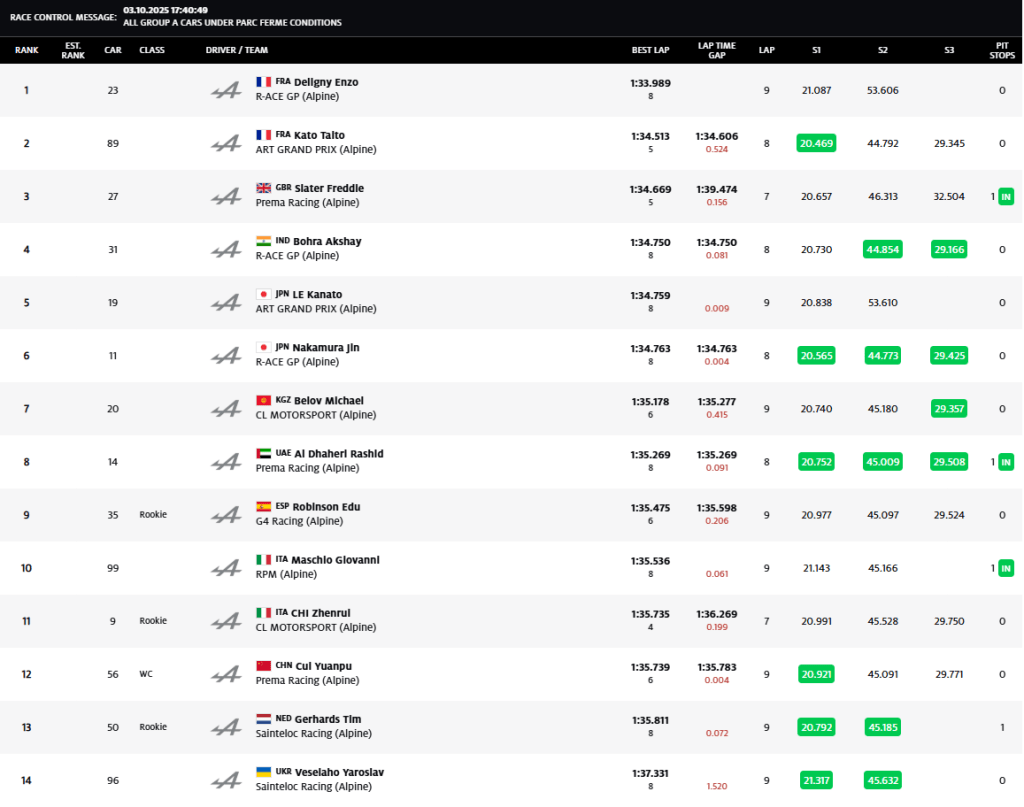Click the Chinese flag beside Cui Yuanpu
Image resolution: width=1024 pixels, height=807 pixels.
pos(263,665)
